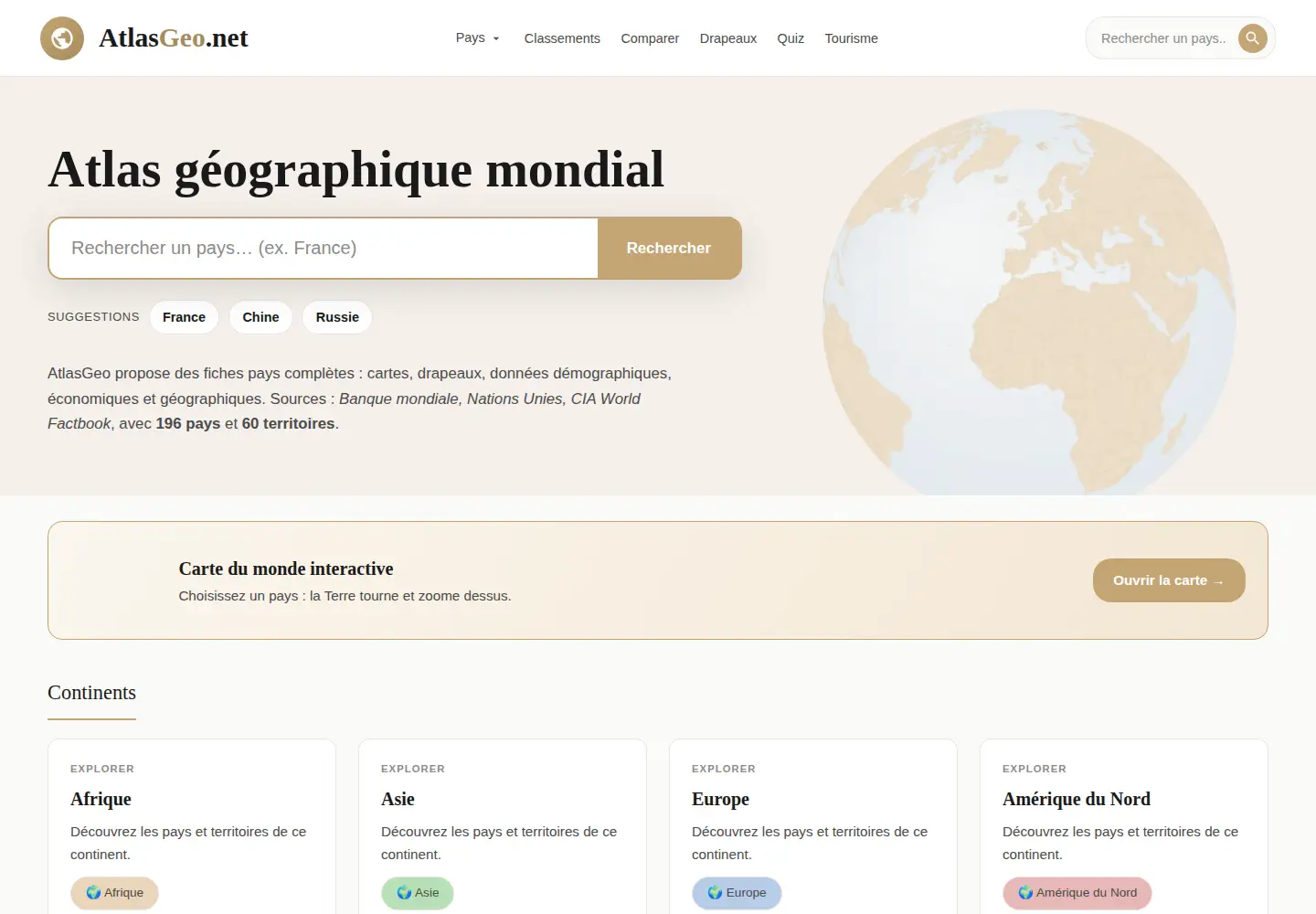This screenshot has width=1316, height=914.
Task: Go to the Comparer page
Action: pos(650,38)
